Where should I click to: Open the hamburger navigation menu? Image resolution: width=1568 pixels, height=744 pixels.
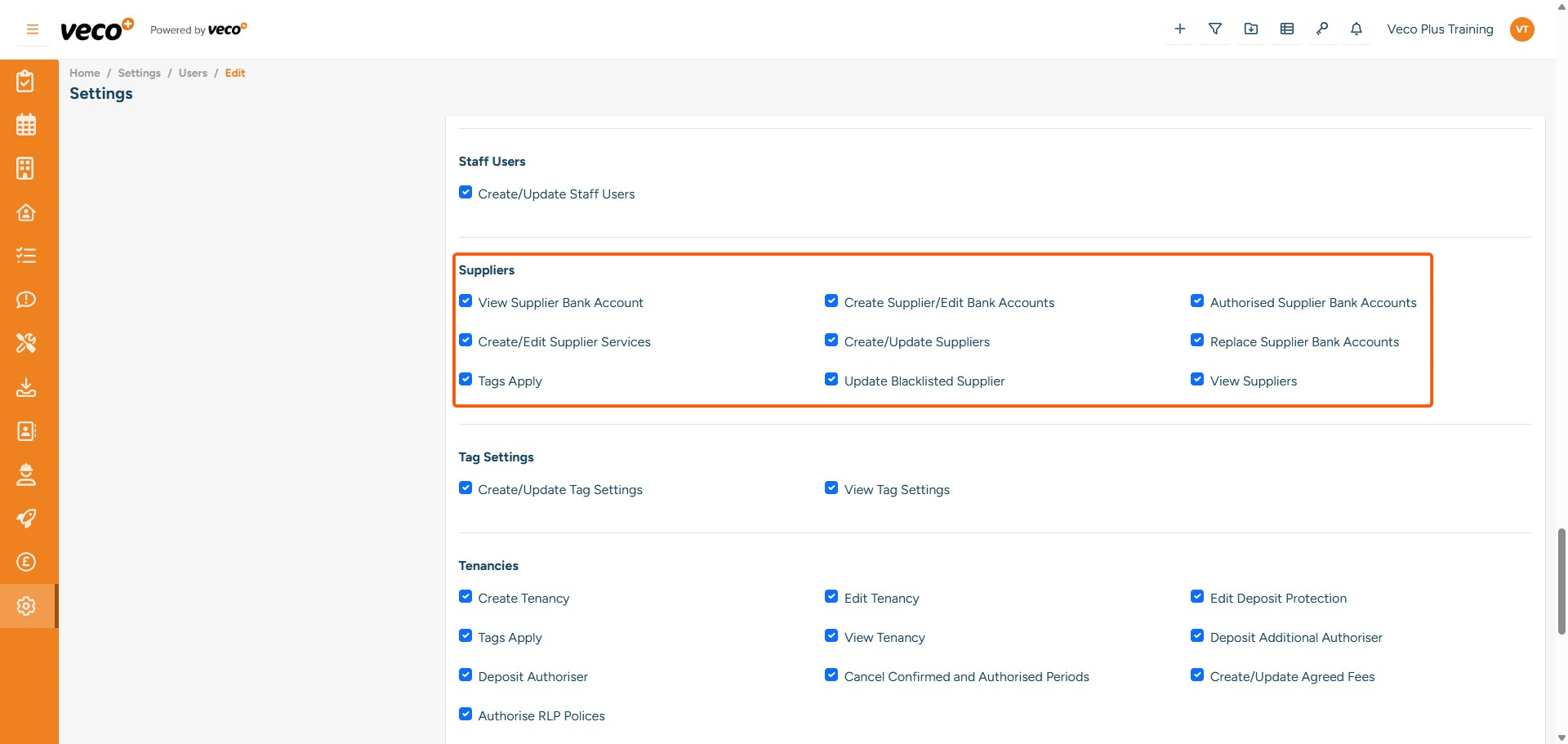(33, 29)
